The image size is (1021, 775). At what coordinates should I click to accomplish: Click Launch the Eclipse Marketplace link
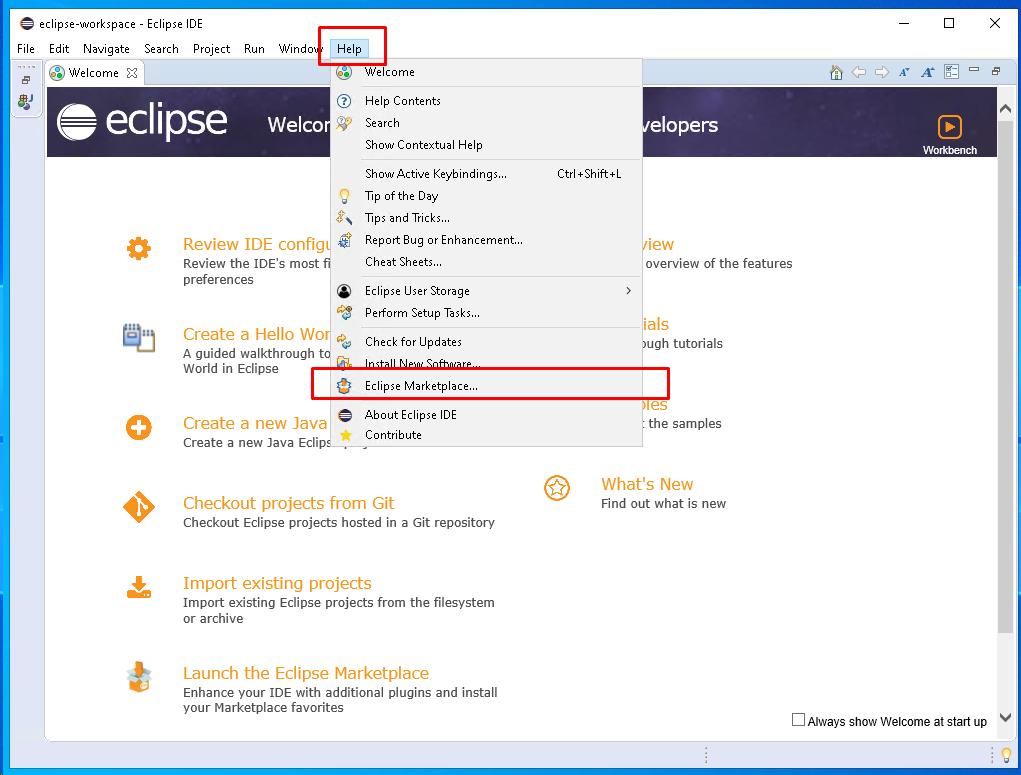pos(306,673)
